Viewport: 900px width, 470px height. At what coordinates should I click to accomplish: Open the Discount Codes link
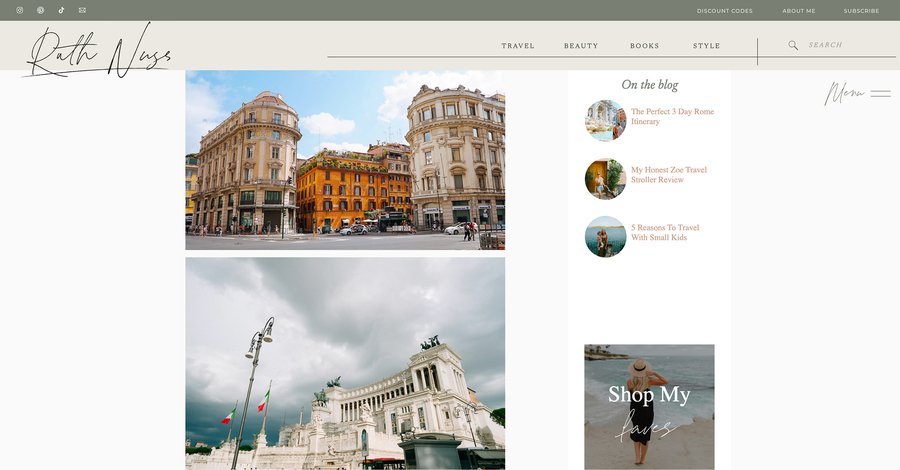(x=724, y=11)
